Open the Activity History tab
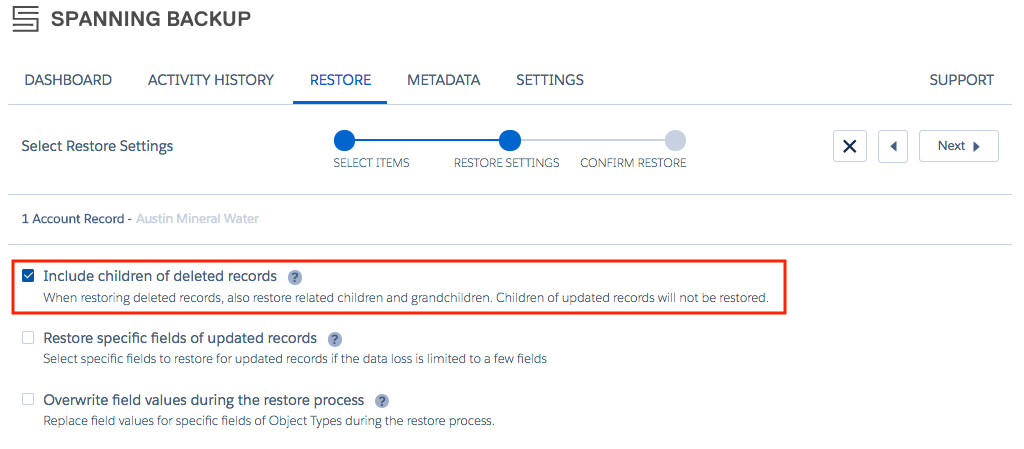This screenshot has height=449, width=1024. click(211, 80)
